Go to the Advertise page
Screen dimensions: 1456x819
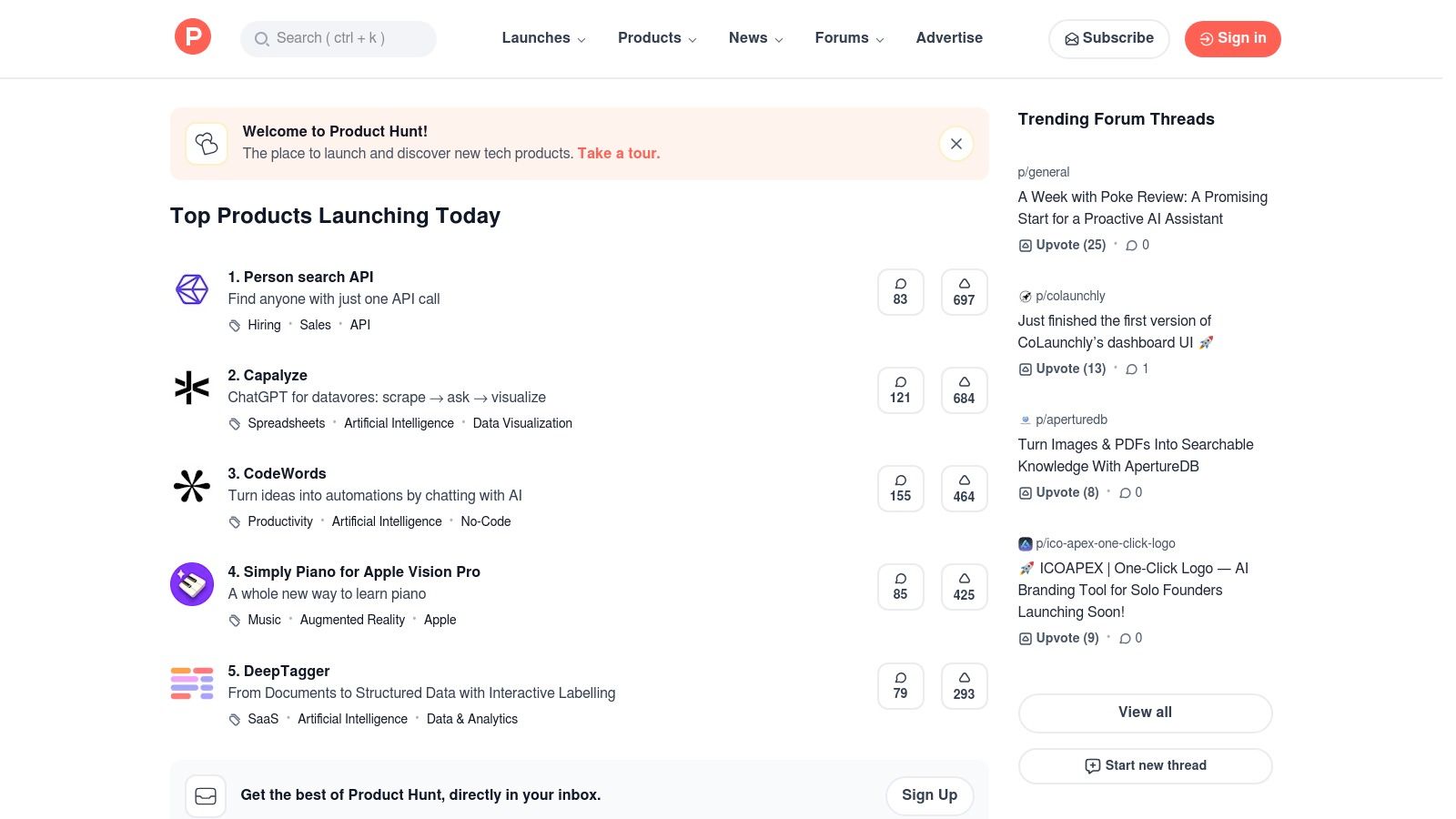[949, 38]
